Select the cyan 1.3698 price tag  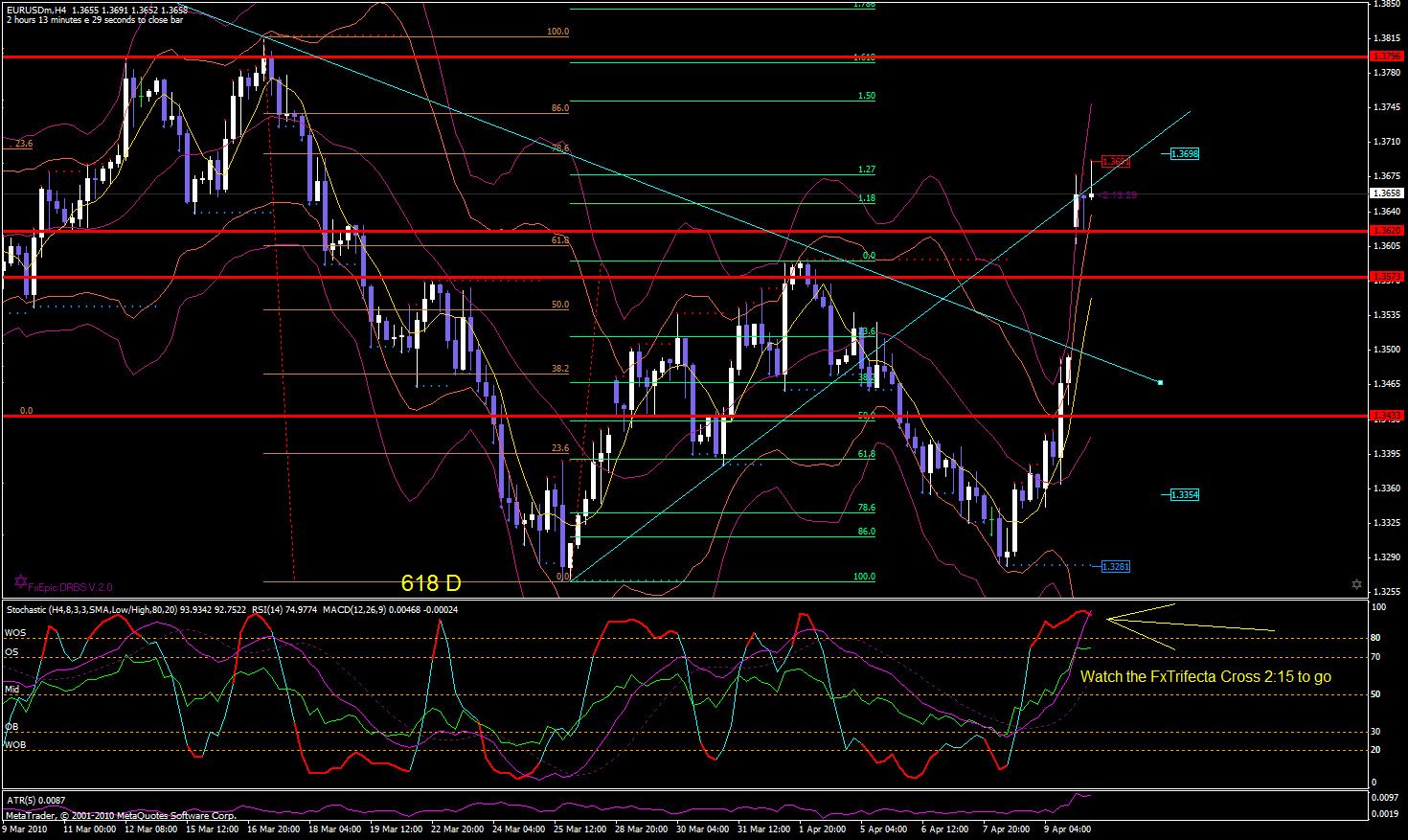pos(1184,154)
